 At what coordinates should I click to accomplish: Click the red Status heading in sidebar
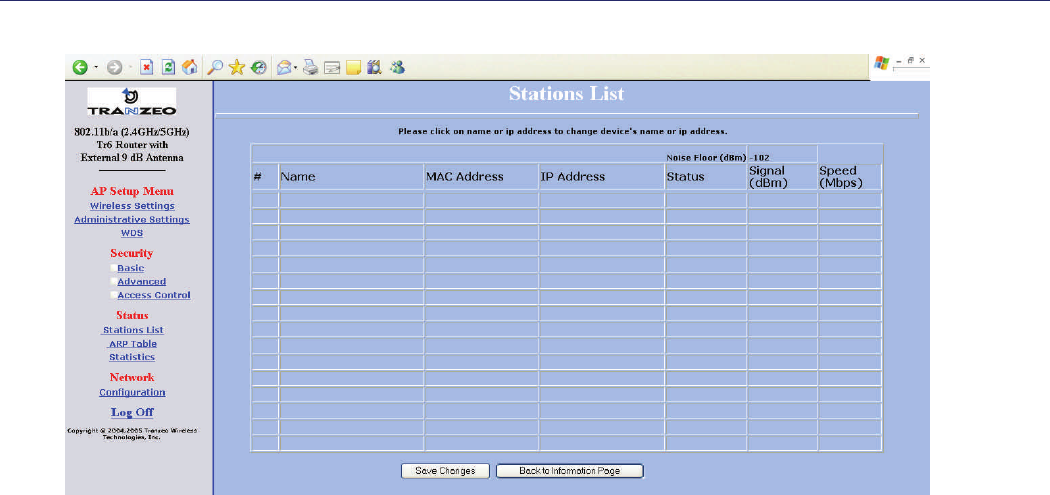[132, 315]
